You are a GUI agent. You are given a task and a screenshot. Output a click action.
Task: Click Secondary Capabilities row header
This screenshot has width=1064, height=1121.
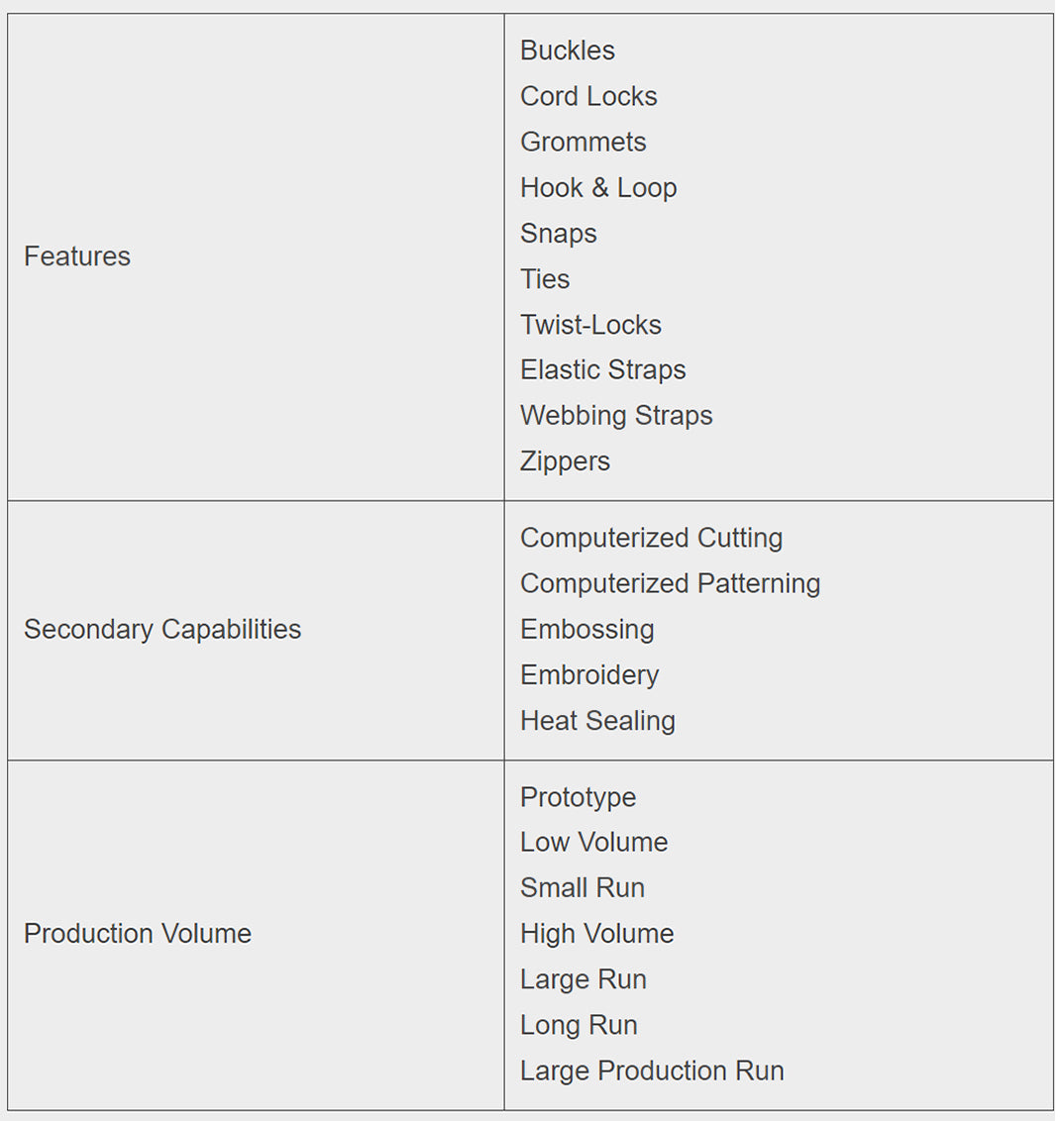point(162,630)
